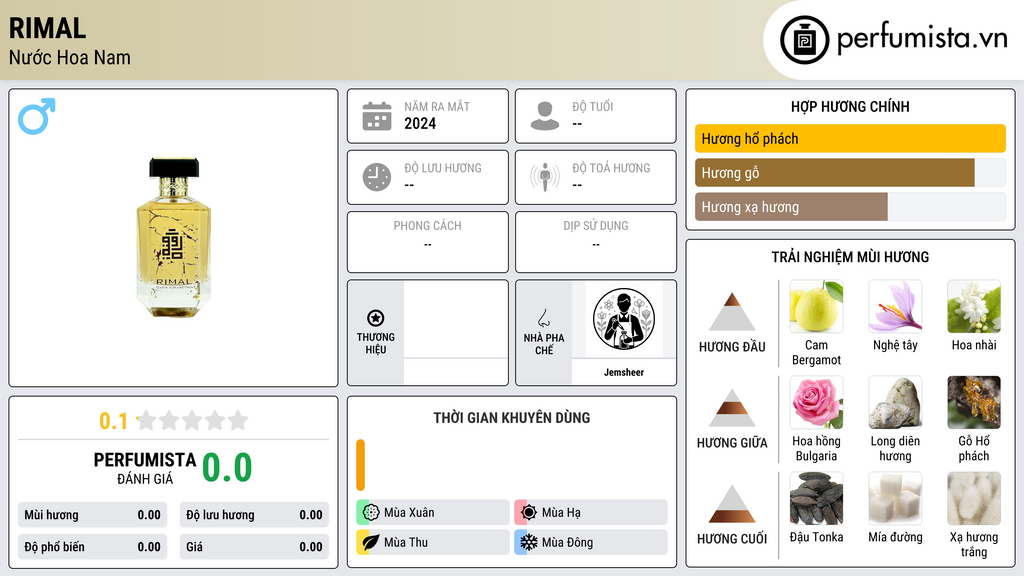Click the Jemsheer perfumer avatar
This screenshot has height=576, width=1024.
[624, 319]
